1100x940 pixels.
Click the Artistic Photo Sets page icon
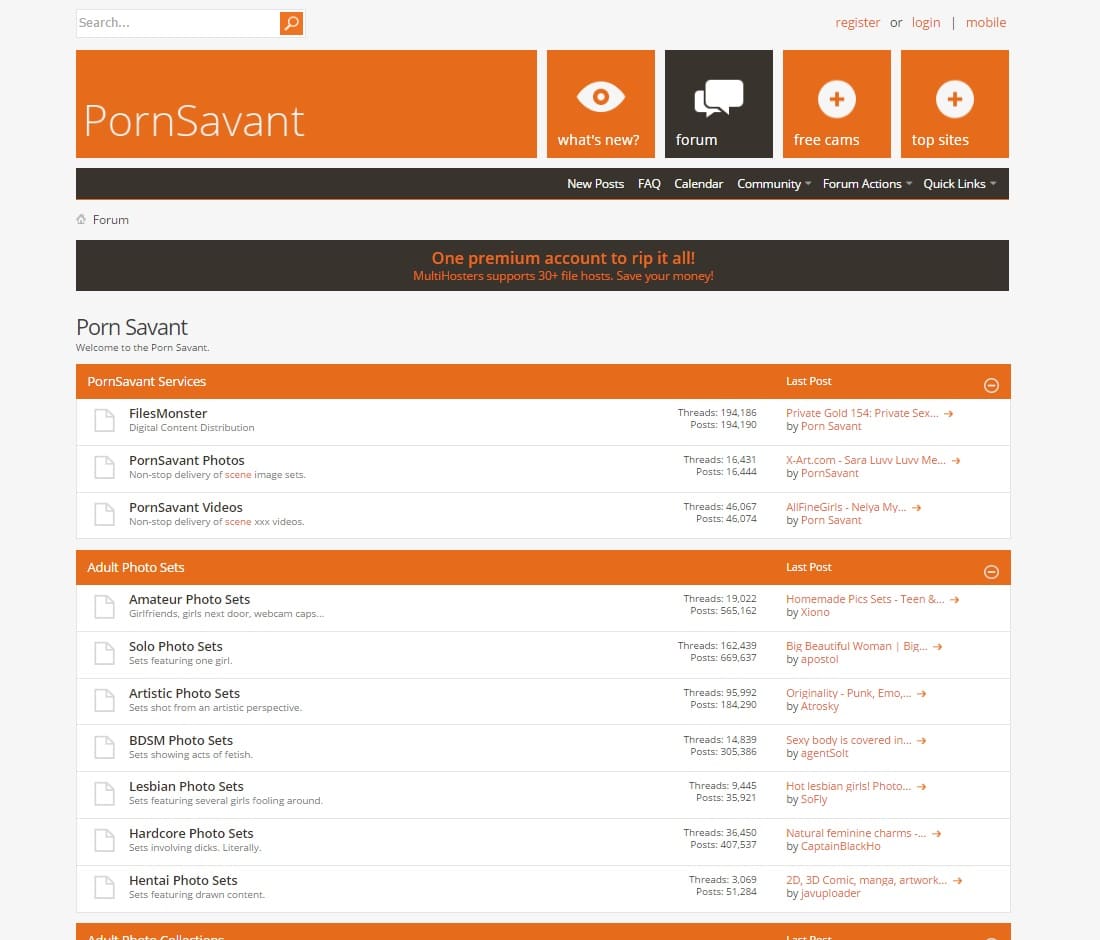(x=105, y=700)
